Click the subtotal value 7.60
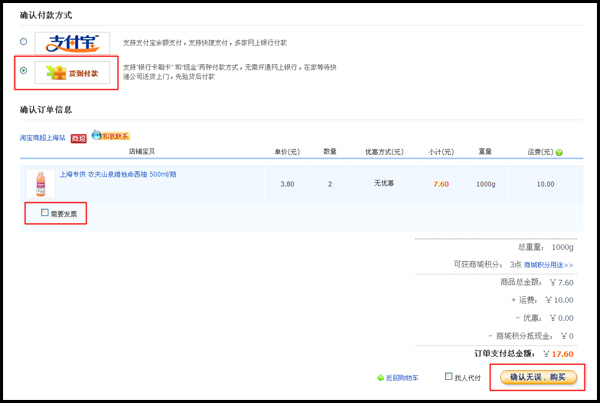 [x=441, y=184]
